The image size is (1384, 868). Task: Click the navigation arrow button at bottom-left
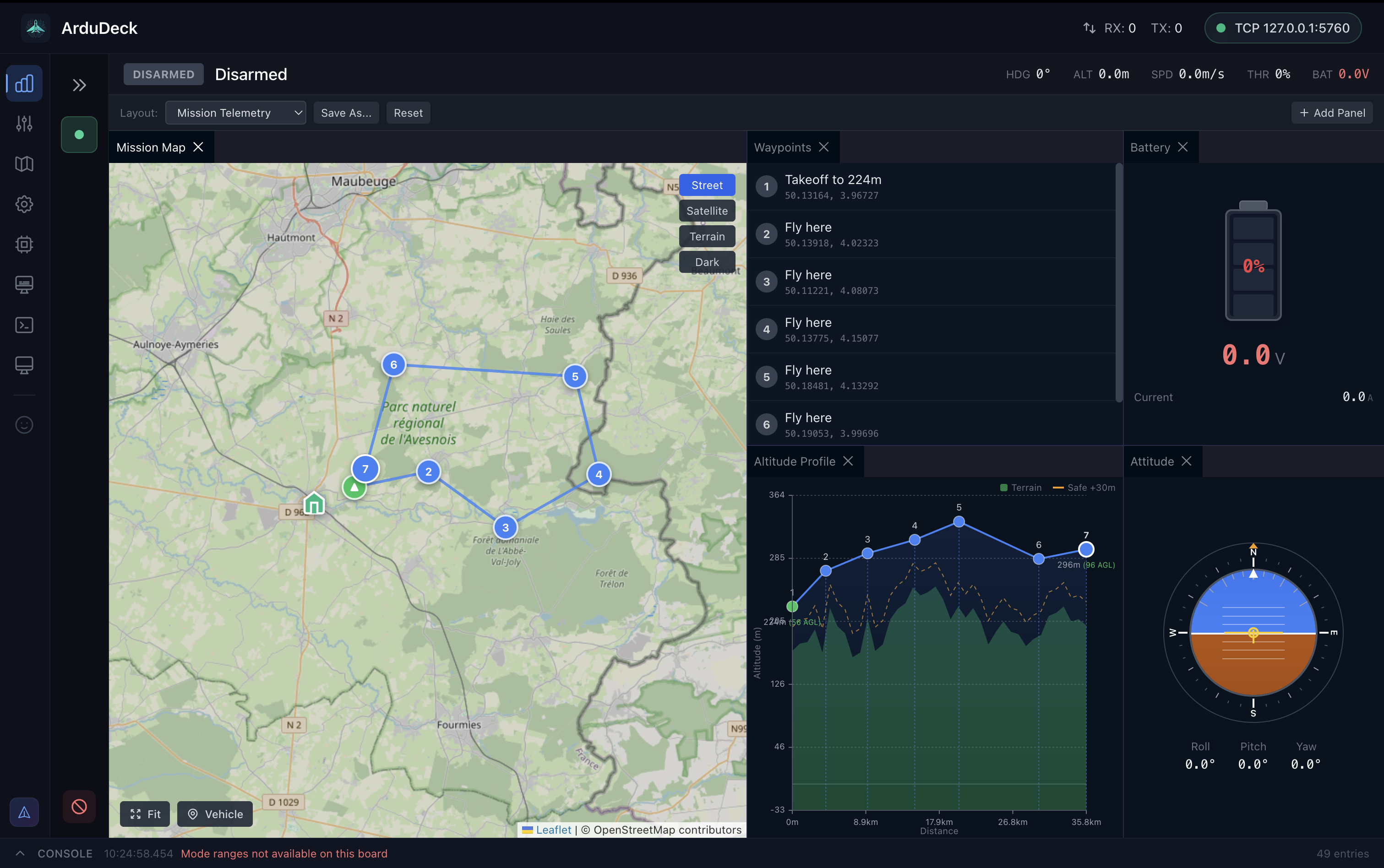(x=24, y=812)
